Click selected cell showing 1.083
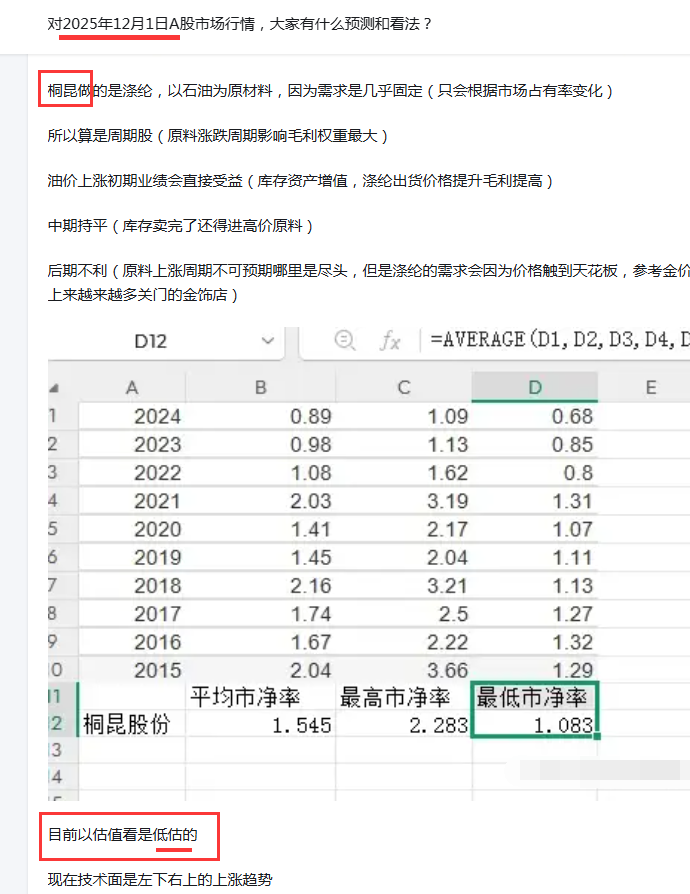This screenshot has width=690, height=894. 534,724
